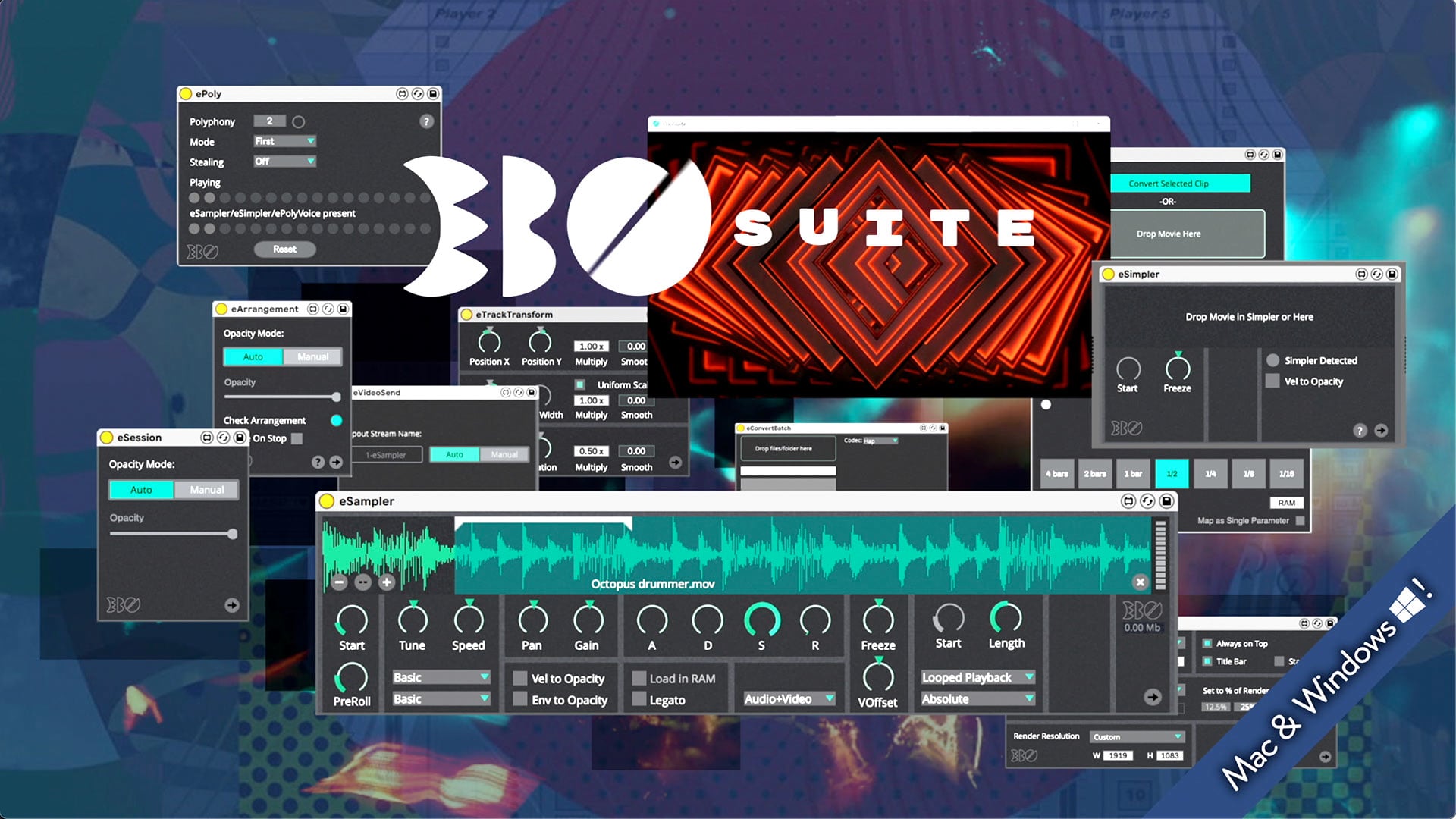Click the eSimpler arrow icon at bottom right
1456x819 pixels.
(1381, 431)
